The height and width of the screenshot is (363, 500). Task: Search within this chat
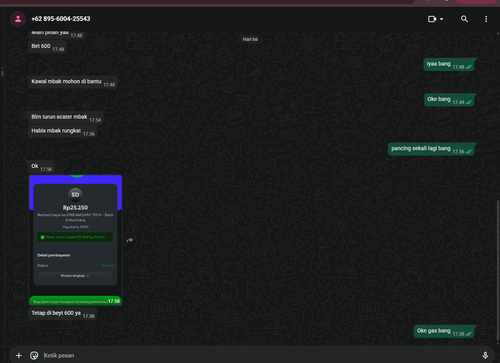pyautogui.click(x=464, y=19)
